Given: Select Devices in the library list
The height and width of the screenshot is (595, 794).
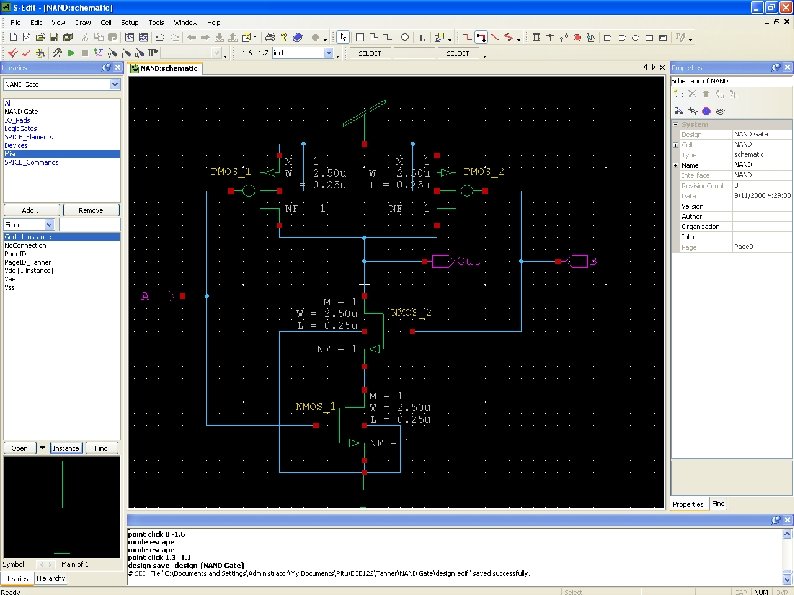Looking at the screenshot, I should coord(17,145).
